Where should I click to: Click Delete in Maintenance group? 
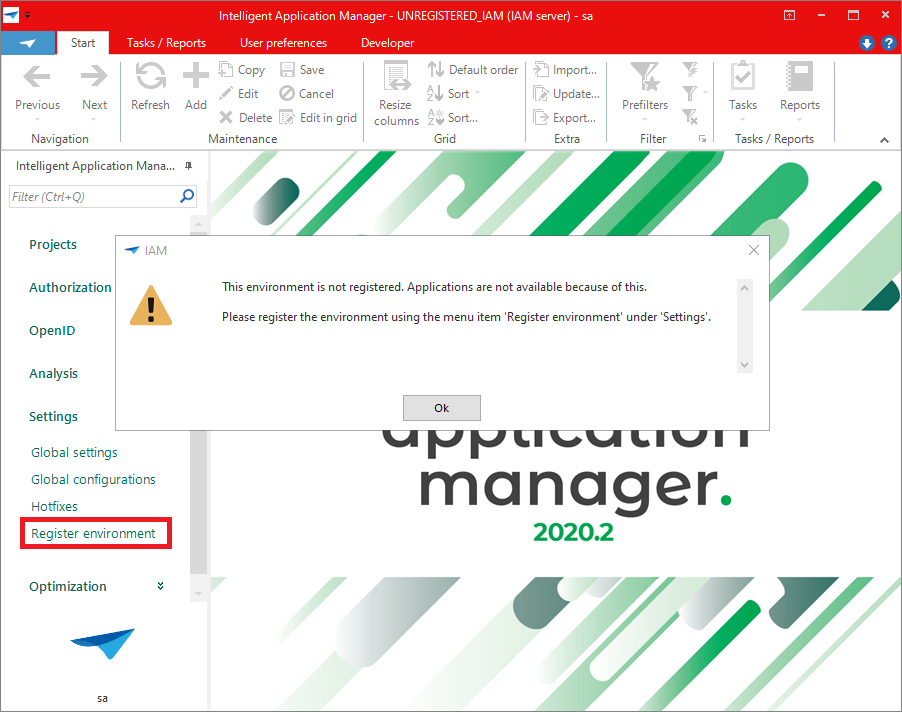tap(246, 118)
